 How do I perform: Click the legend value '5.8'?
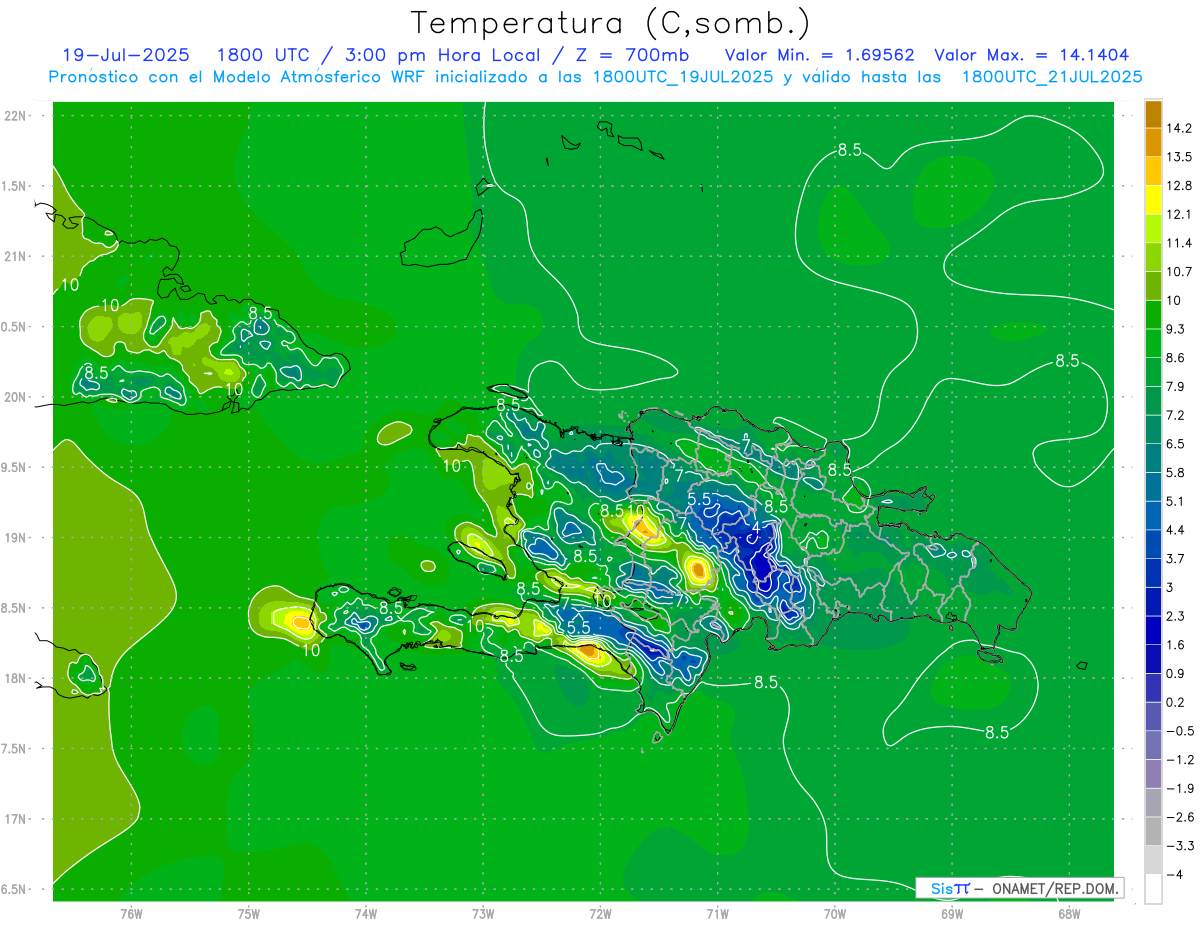[1176, 473]
